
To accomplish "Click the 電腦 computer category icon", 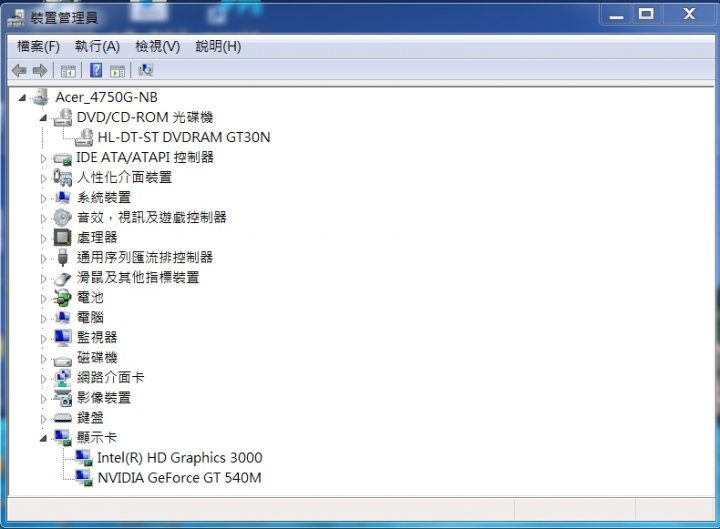I will tap(62, 317).
